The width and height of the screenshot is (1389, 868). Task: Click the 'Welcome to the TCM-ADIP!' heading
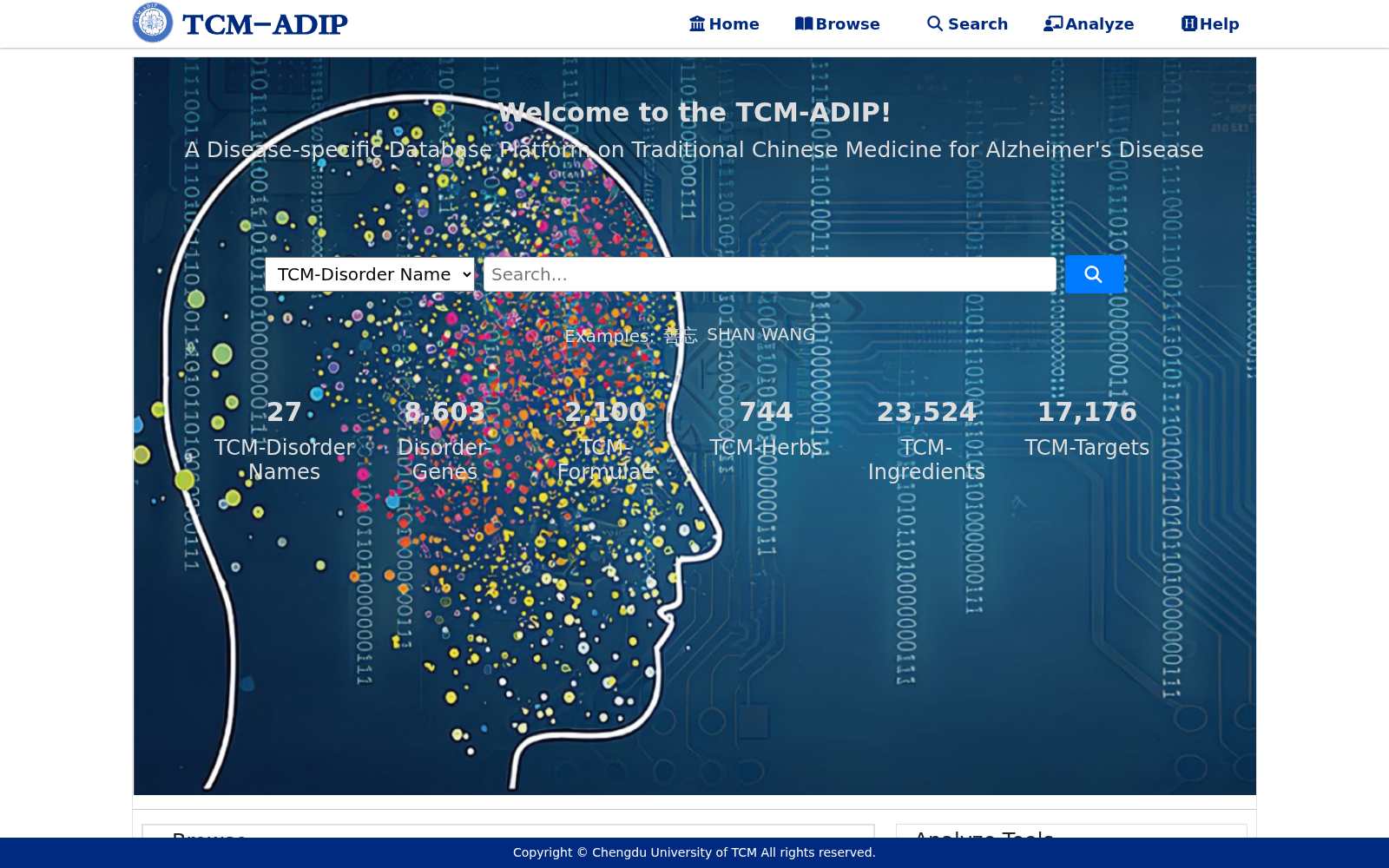(x=694, y=112)
